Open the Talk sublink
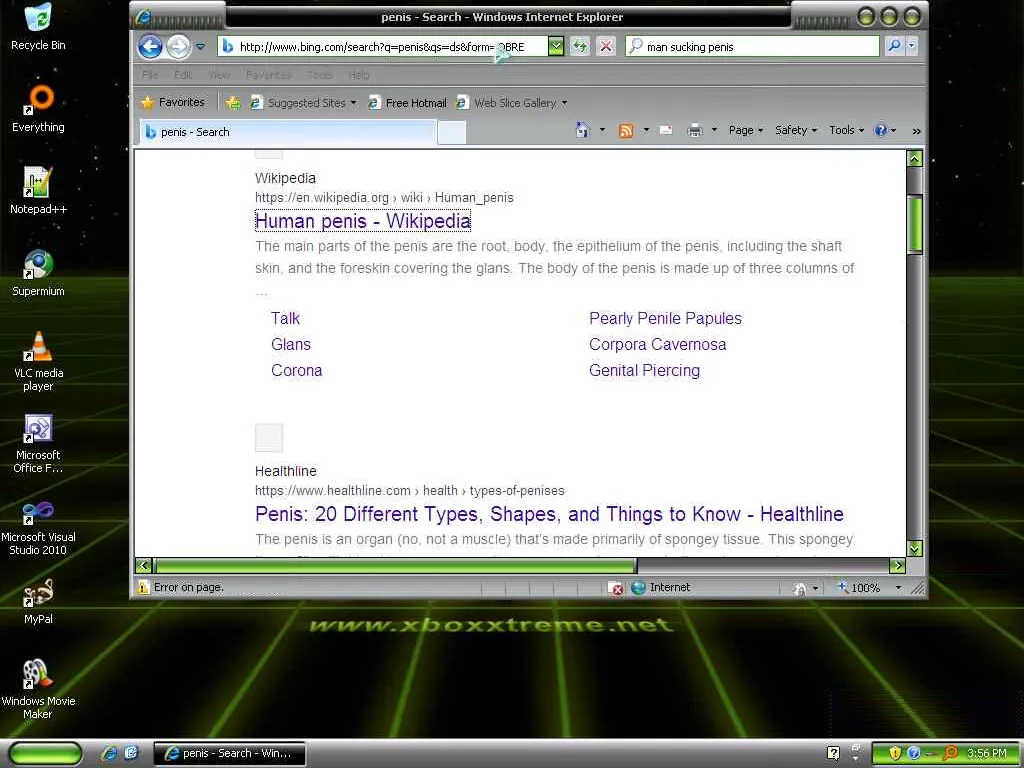The image size is (1024, 768). pos(285,318)
